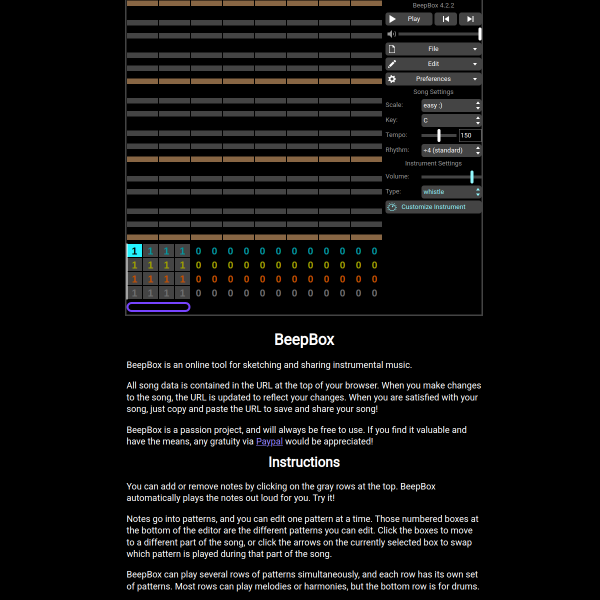
Task: Click the Tempo value field
Action: tap(470, 135)
